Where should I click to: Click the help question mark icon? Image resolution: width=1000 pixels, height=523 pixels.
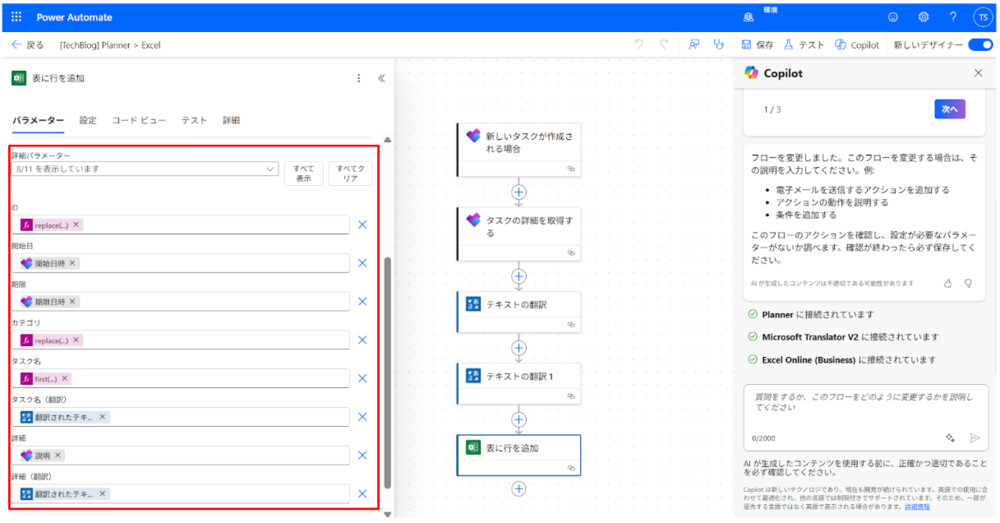pos(952,17)
